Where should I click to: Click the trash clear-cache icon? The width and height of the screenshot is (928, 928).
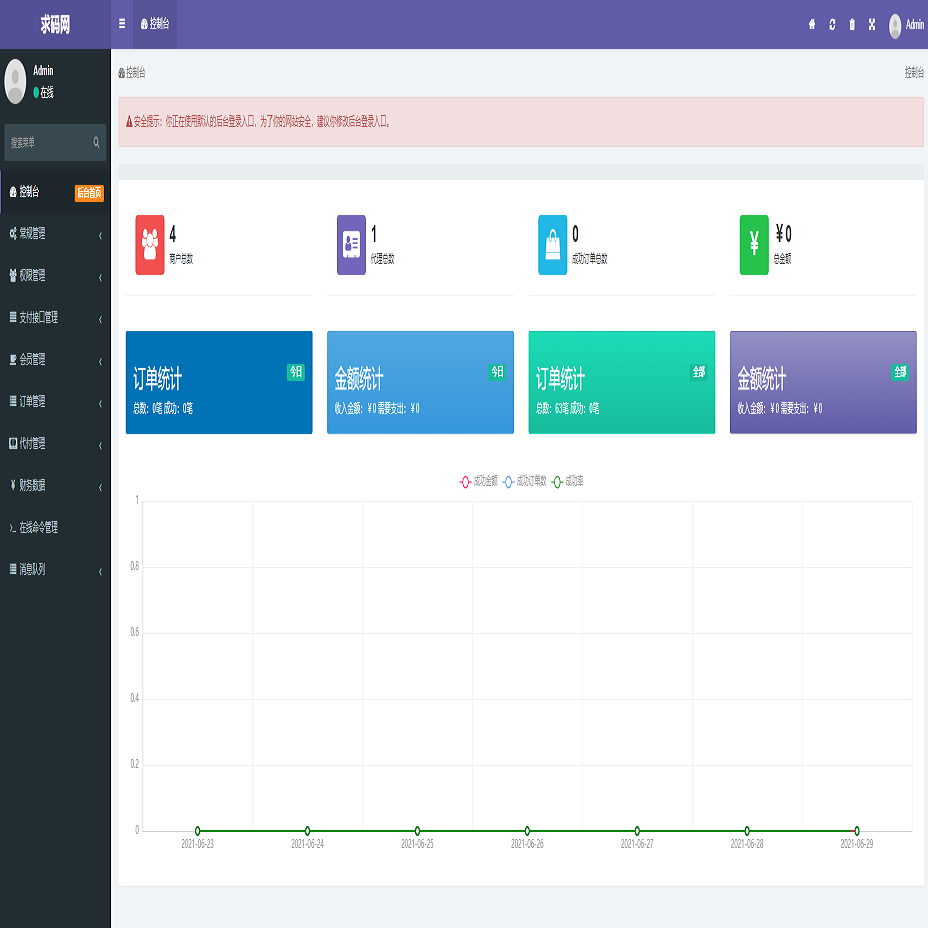[x=852, y=24]
